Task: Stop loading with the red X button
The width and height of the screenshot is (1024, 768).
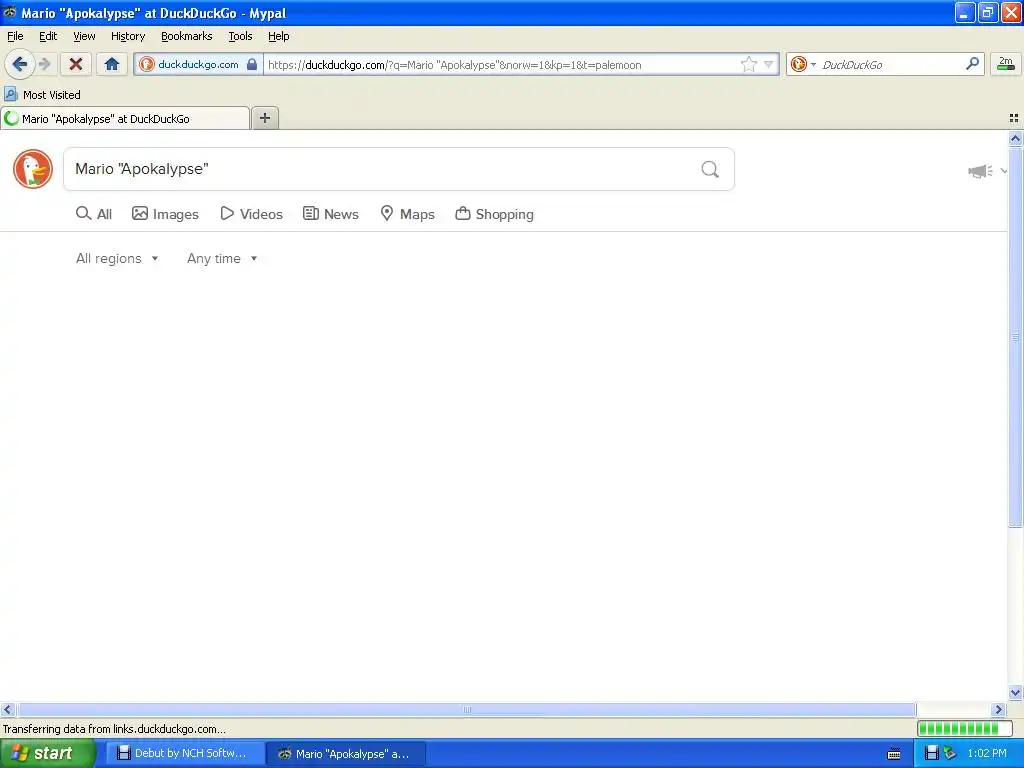Action: (76, 64)
